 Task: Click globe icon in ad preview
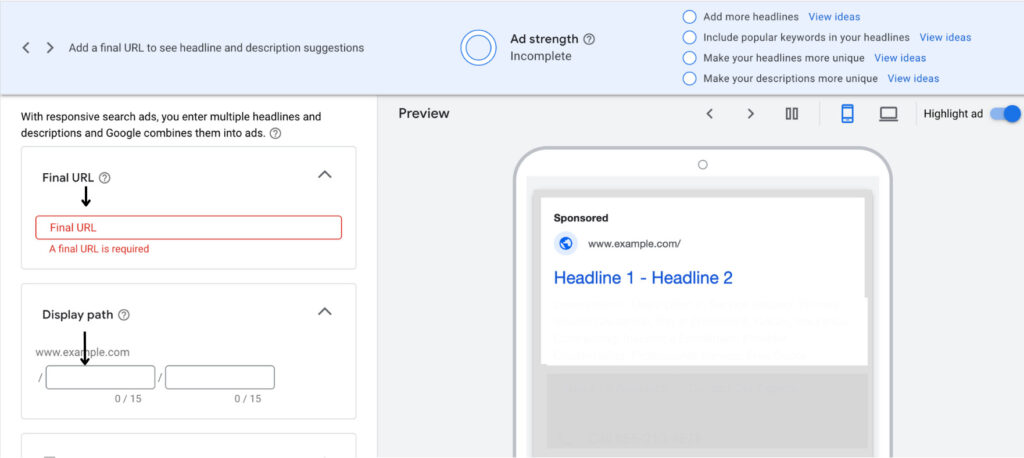point(566,244)
